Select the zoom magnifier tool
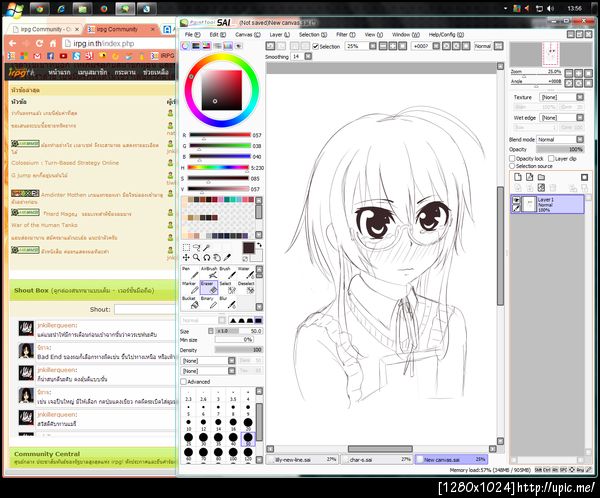Image resolution: width=600 pixels, height=498 pixels. pyautogui.click(x=197, y=258)
